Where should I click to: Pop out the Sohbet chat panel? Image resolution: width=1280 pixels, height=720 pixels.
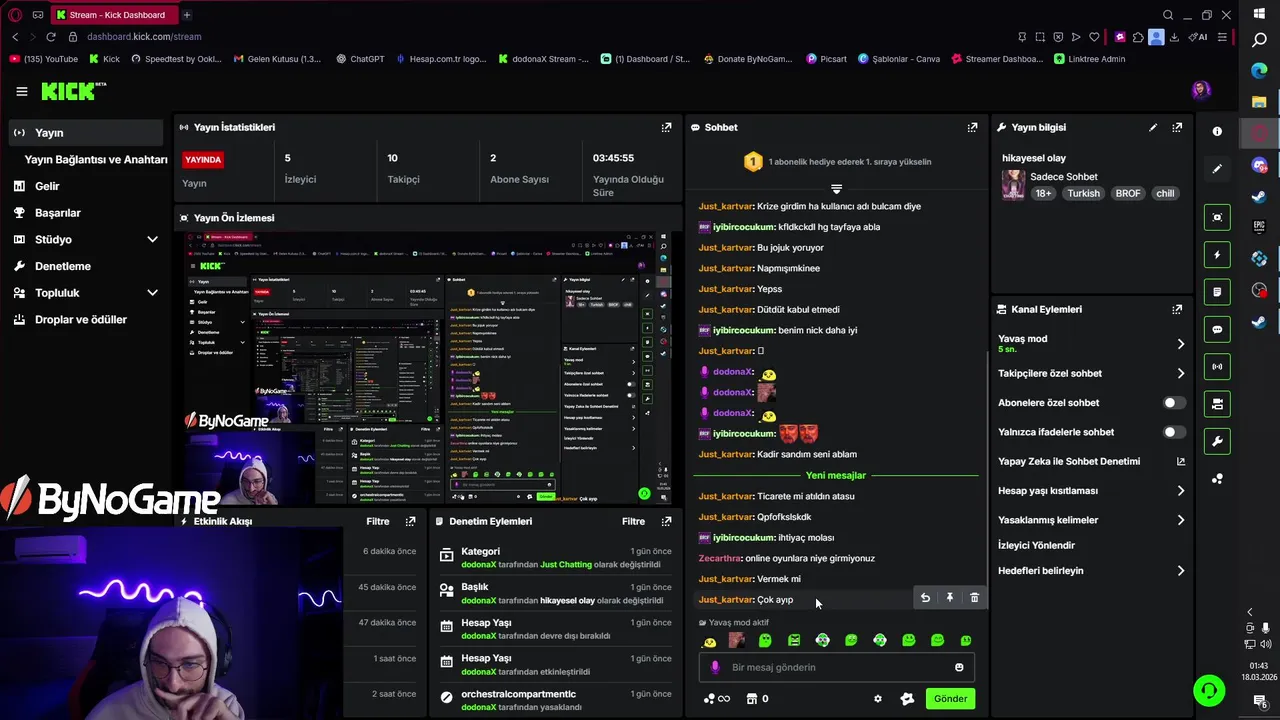pyautogui.click(x=972, y=127)
